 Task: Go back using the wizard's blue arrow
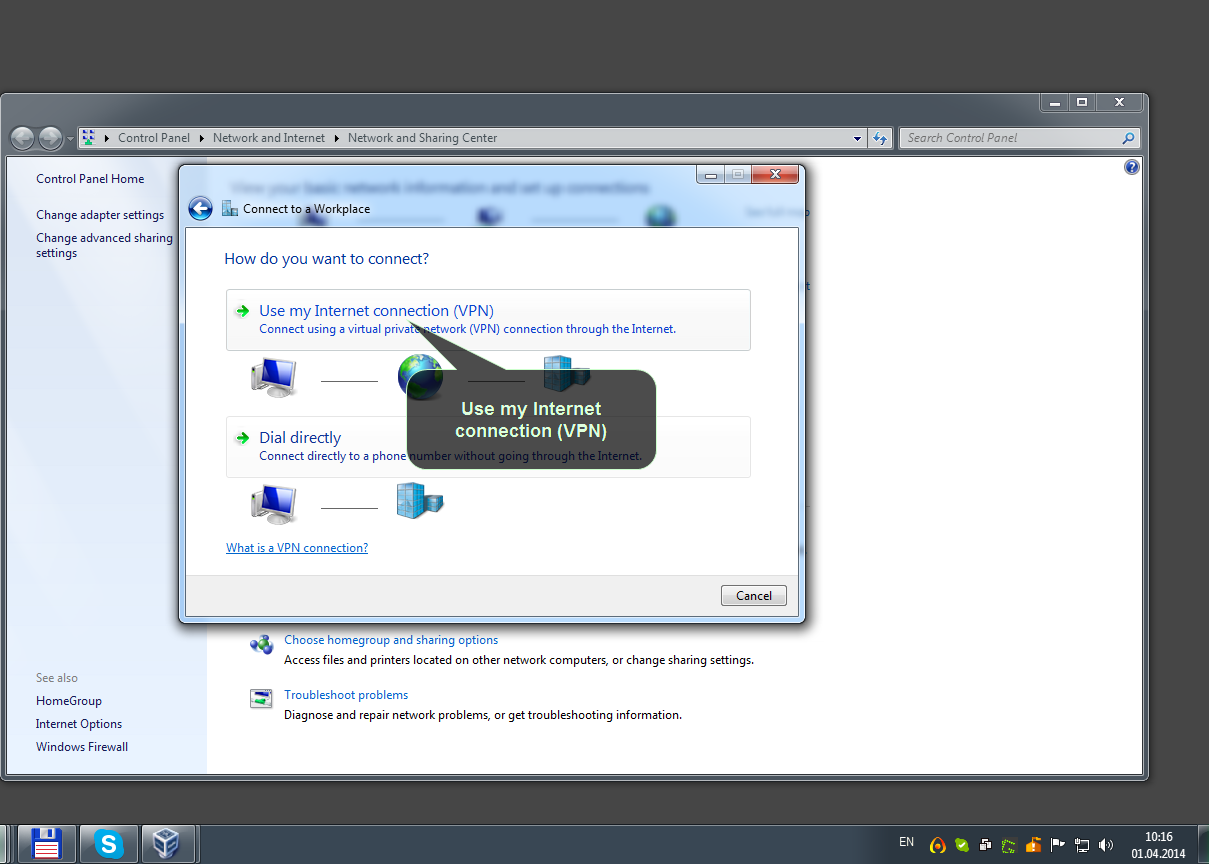click(x=200, y=208)
